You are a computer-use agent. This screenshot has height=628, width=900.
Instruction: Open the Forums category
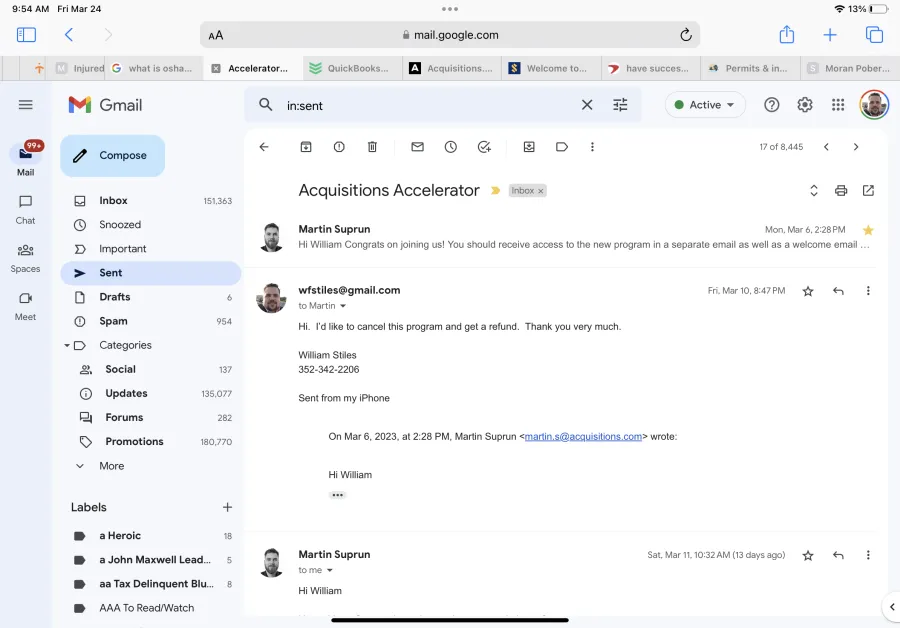tap(151, 418)
